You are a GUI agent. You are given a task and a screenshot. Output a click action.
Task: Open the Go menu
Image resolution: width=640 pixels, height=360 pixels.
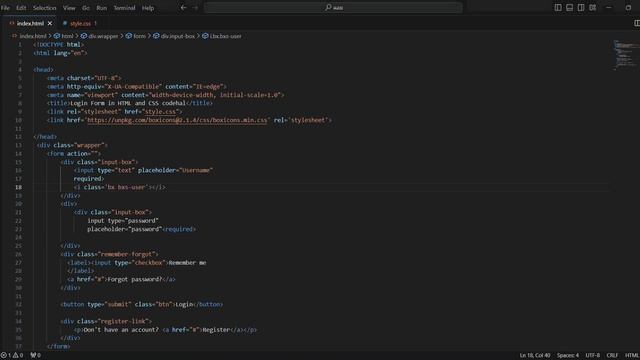point(86,8)
